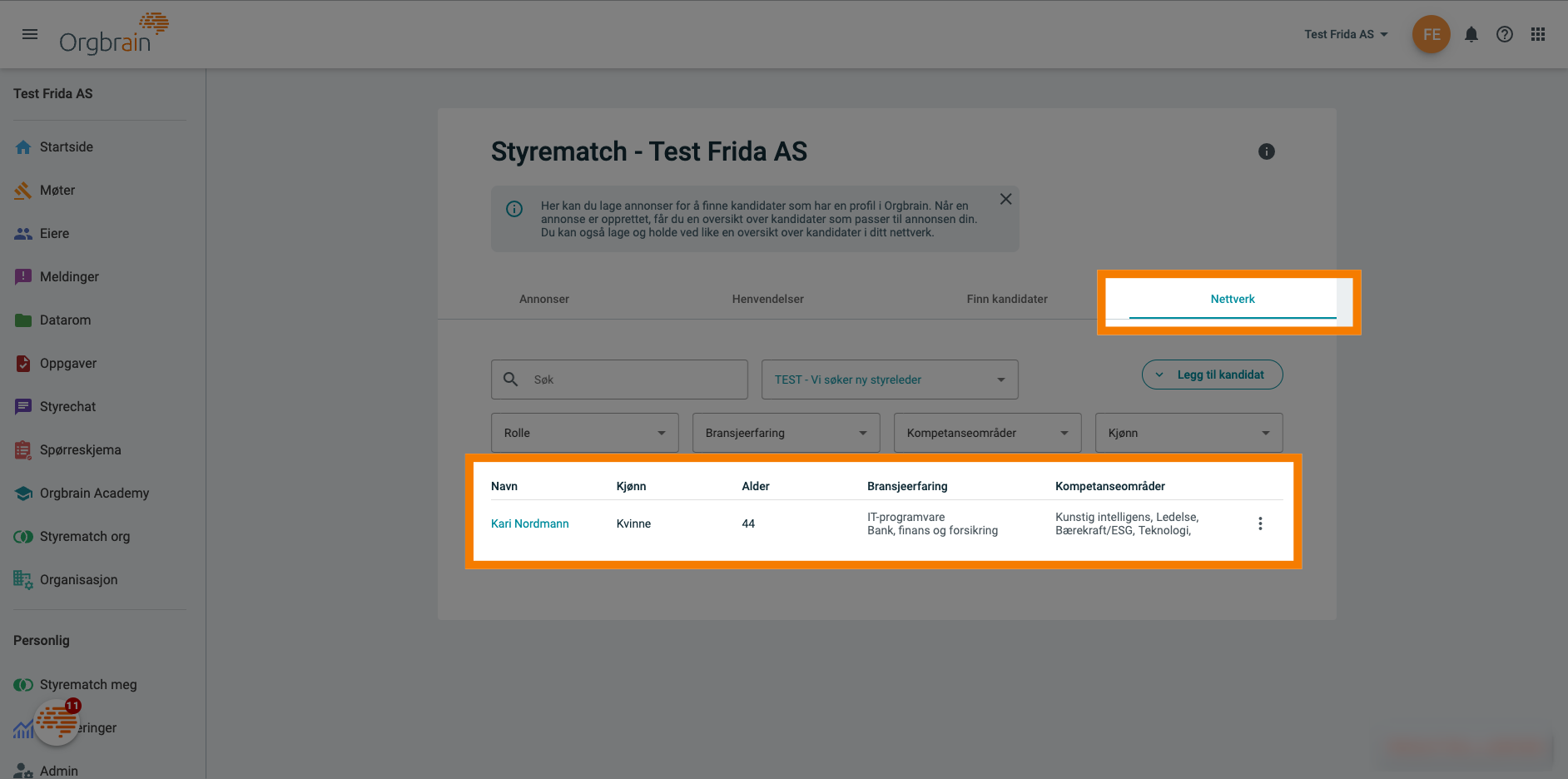Click the search magnifier icon
Viewport: 1568px width, 779px height.
coord(511,380)
